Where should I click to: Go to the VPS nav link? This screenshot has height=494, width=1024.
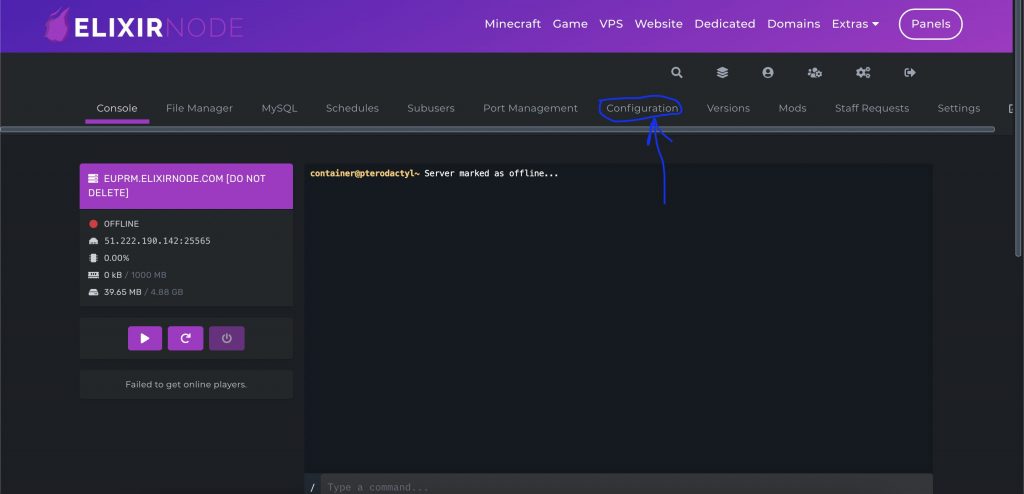pyautogui.click(x=611, y=24)
